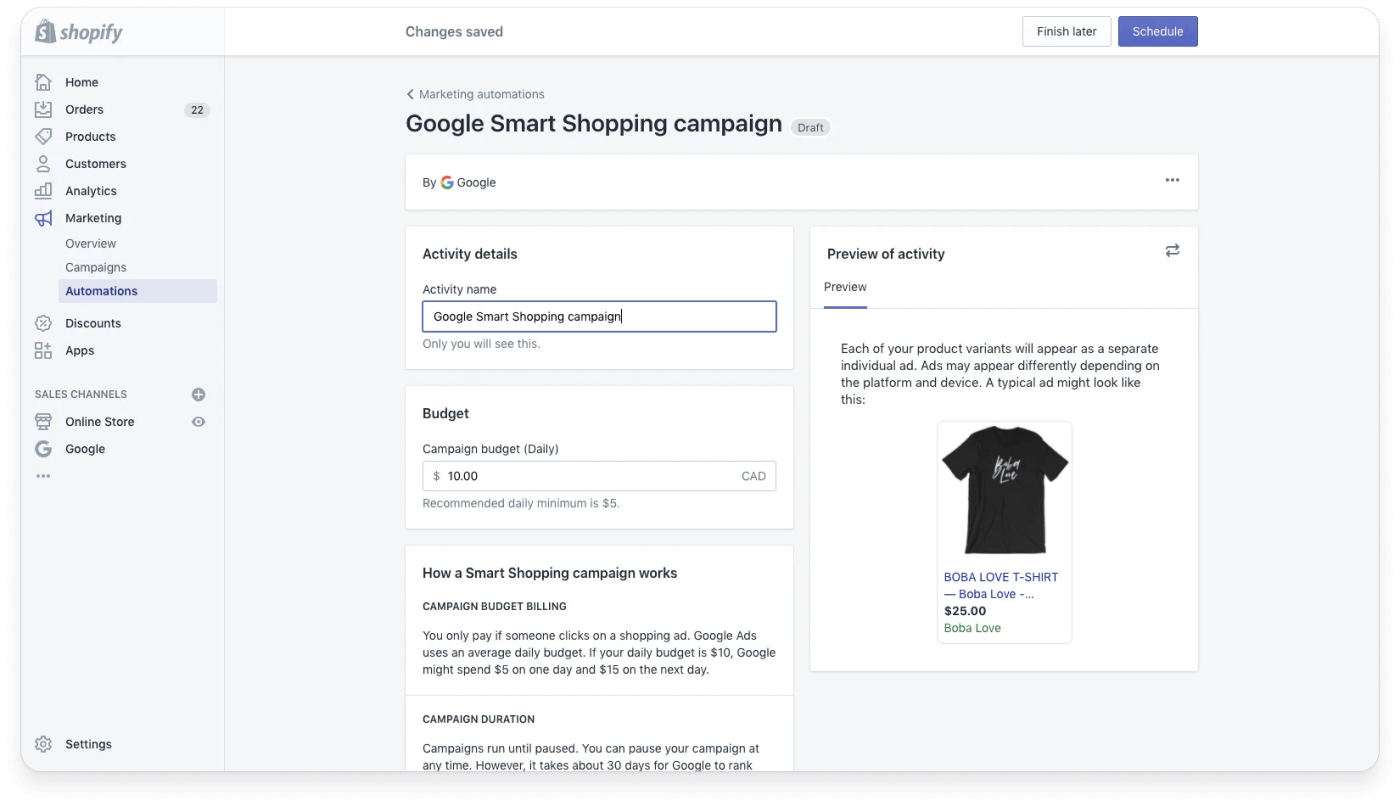Click CAMPAIGN BUDGET BILLING heading
1400x806 pixels.
(x=494, y=606)
